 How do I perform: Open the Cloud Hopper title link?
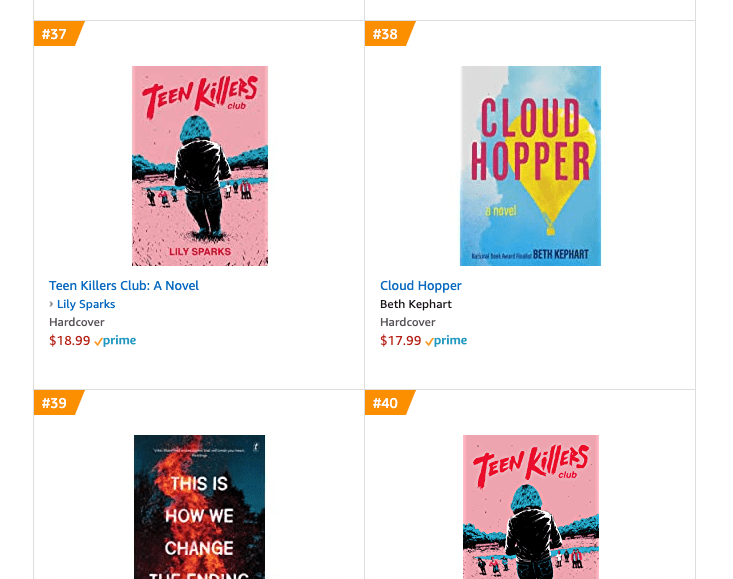421,286
